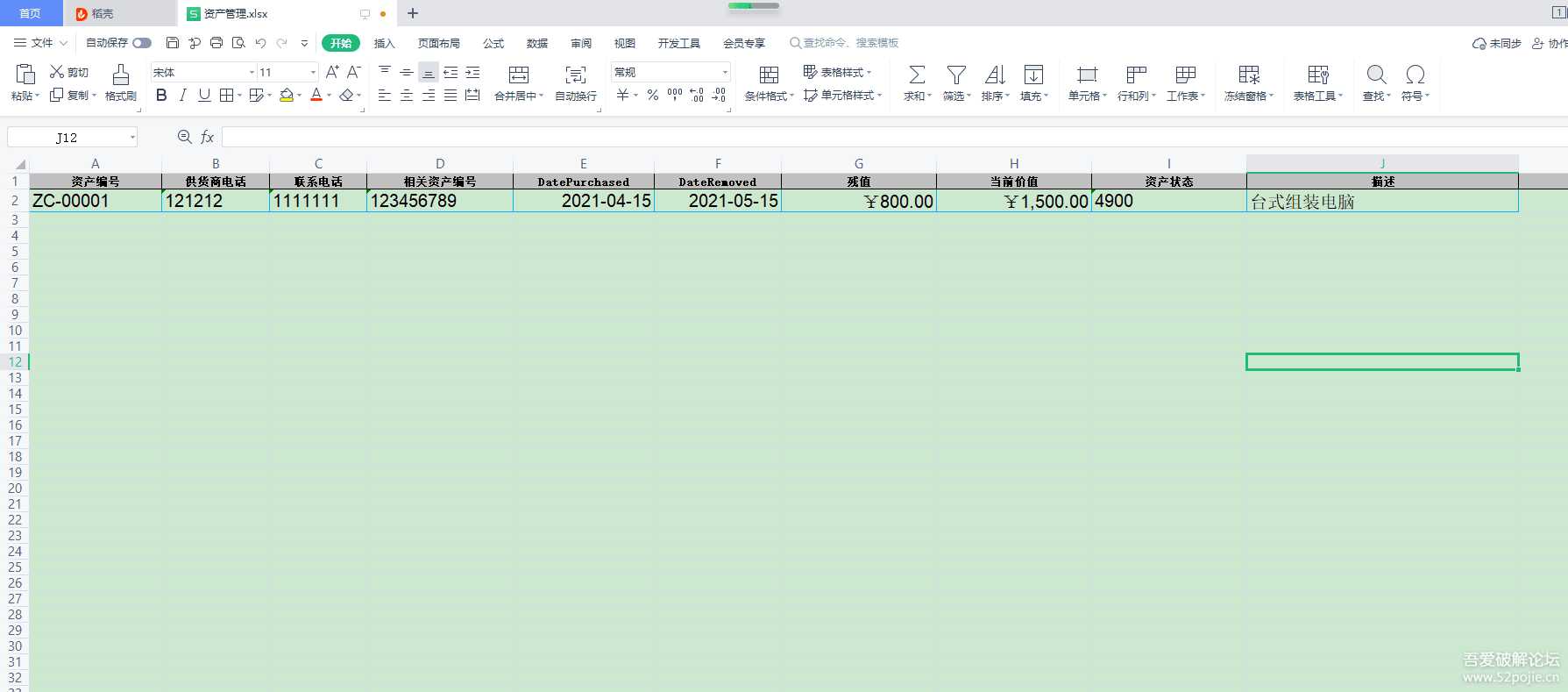Click the print icon in quick access bar
Image resolution: width=1568 pixels, height=692 pixels.
tap(216, 43)
